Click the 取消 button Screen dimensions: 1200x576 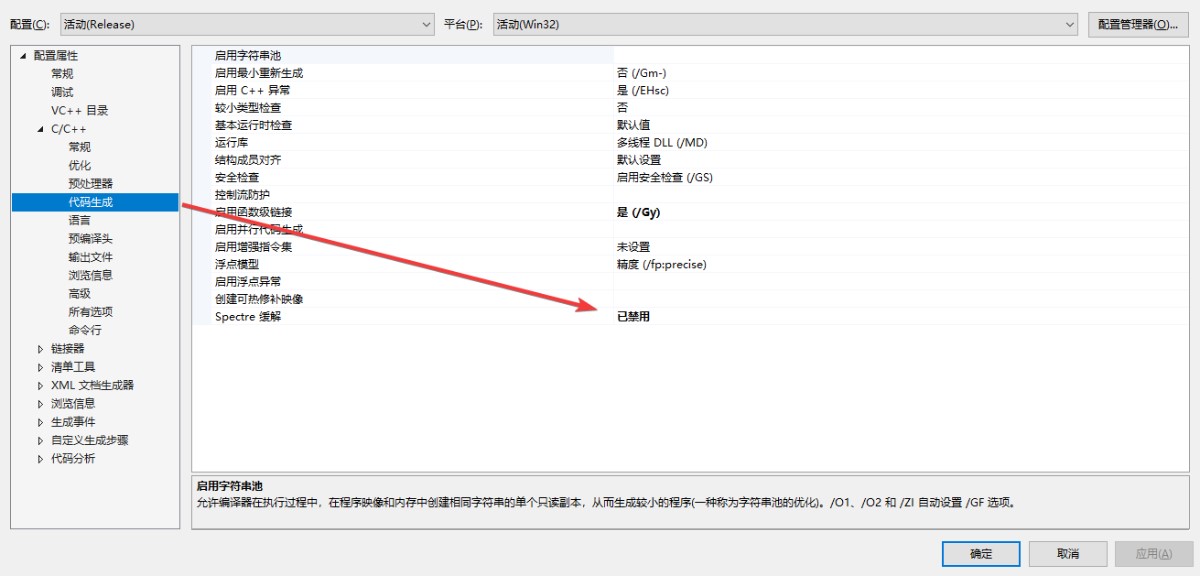(1068, 554)
